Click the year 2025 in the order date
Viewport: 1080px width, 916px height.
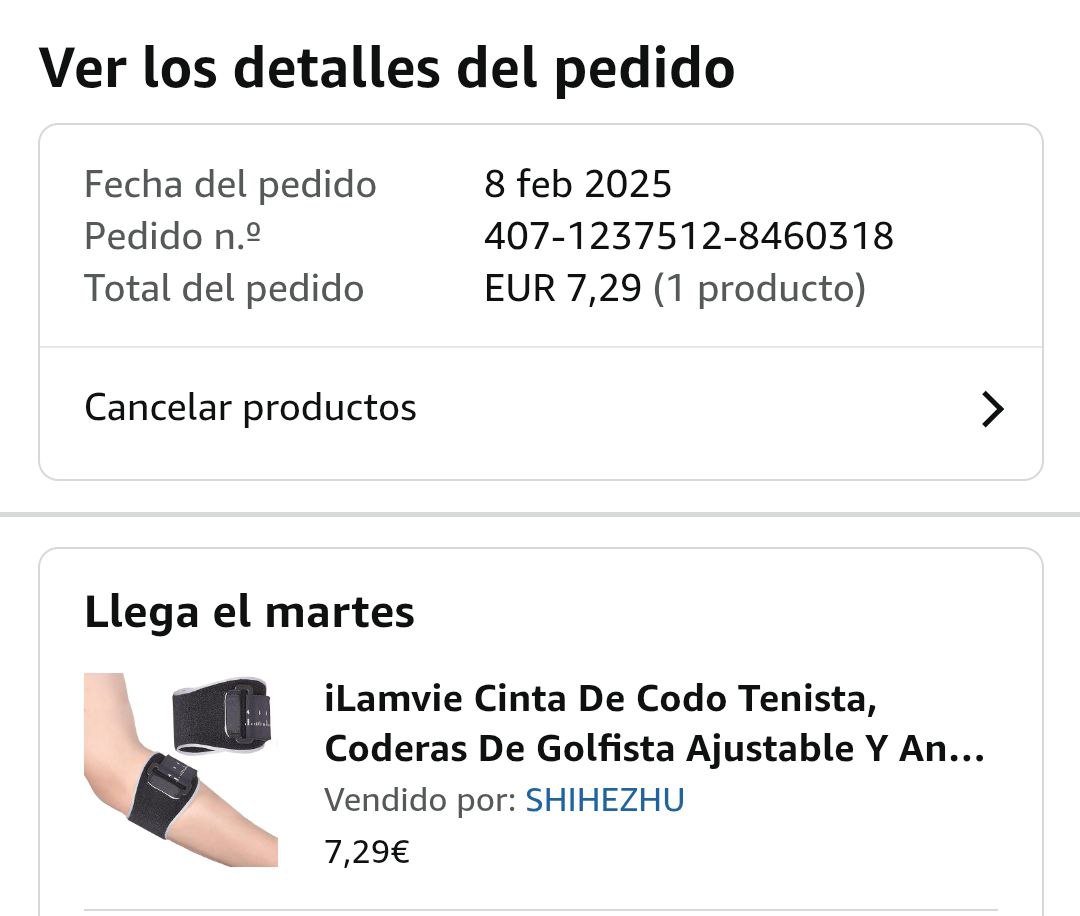coord(628,185)
